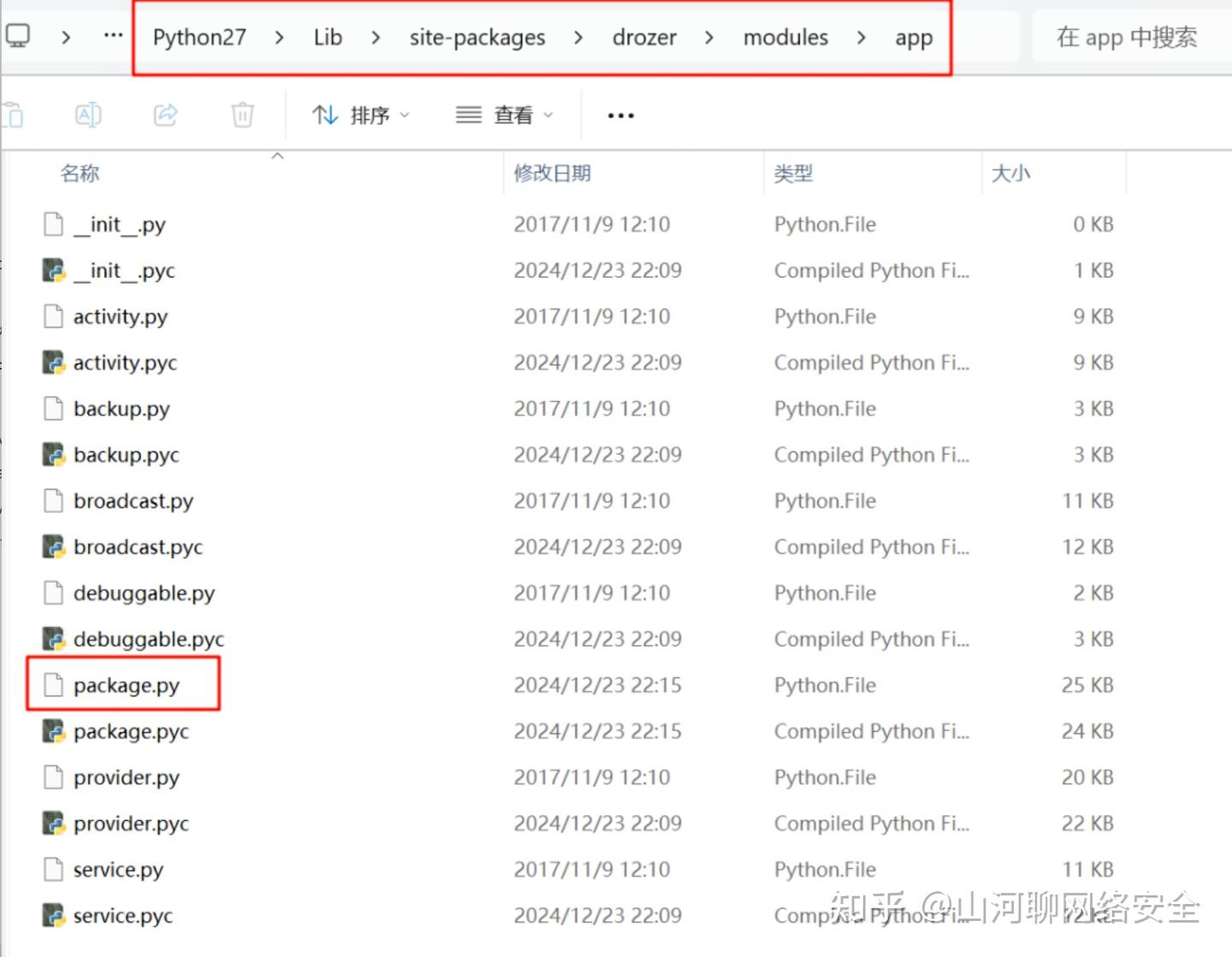
Task: Open the three-dot more options in toolbar
Action: pyautogui.click(x=621, y=115)
